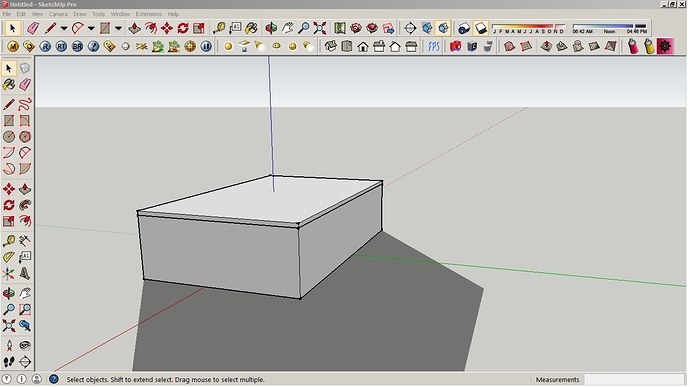Click the red camera extension icon
The image size is (690, 387).
coord(455,46)
